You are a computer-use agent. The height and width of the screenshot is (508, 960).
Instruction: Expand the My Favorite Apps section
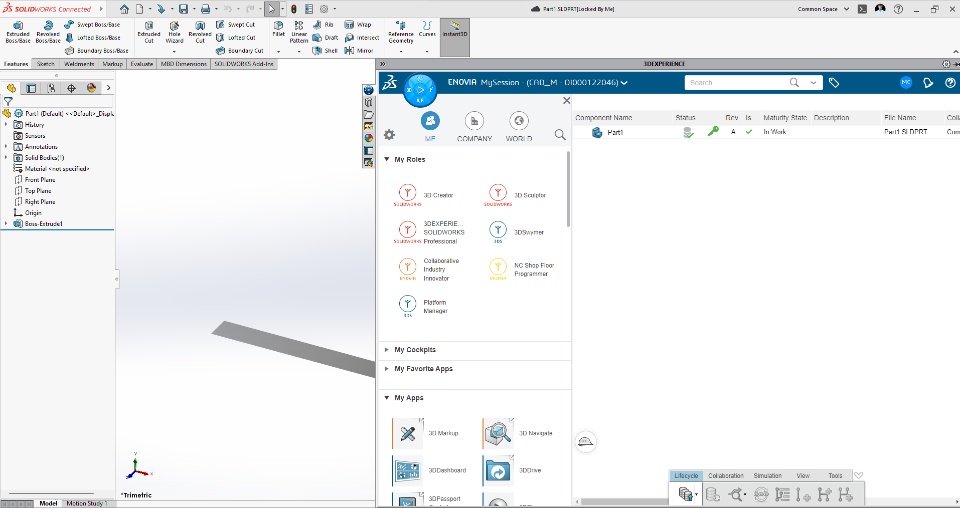click(386, 368)
